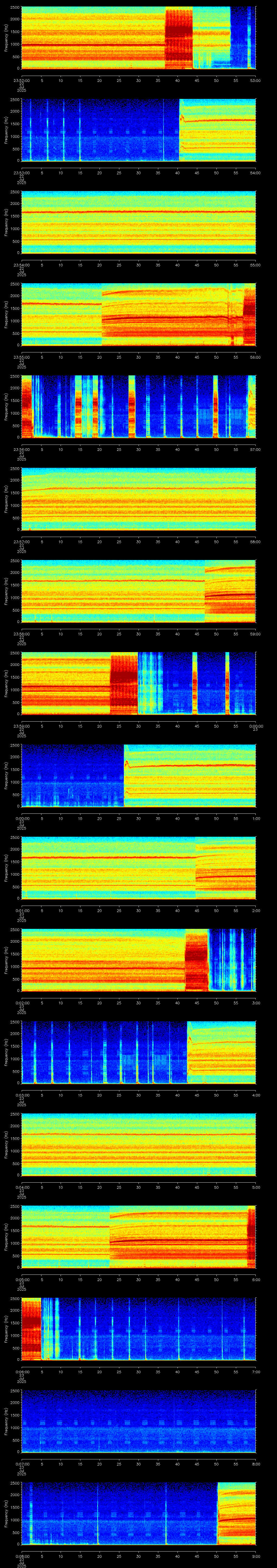Select the spectrogram panel starting at 0:04:00
Viewport: 277px width, 1568px height.
(x=139, y=1144)
